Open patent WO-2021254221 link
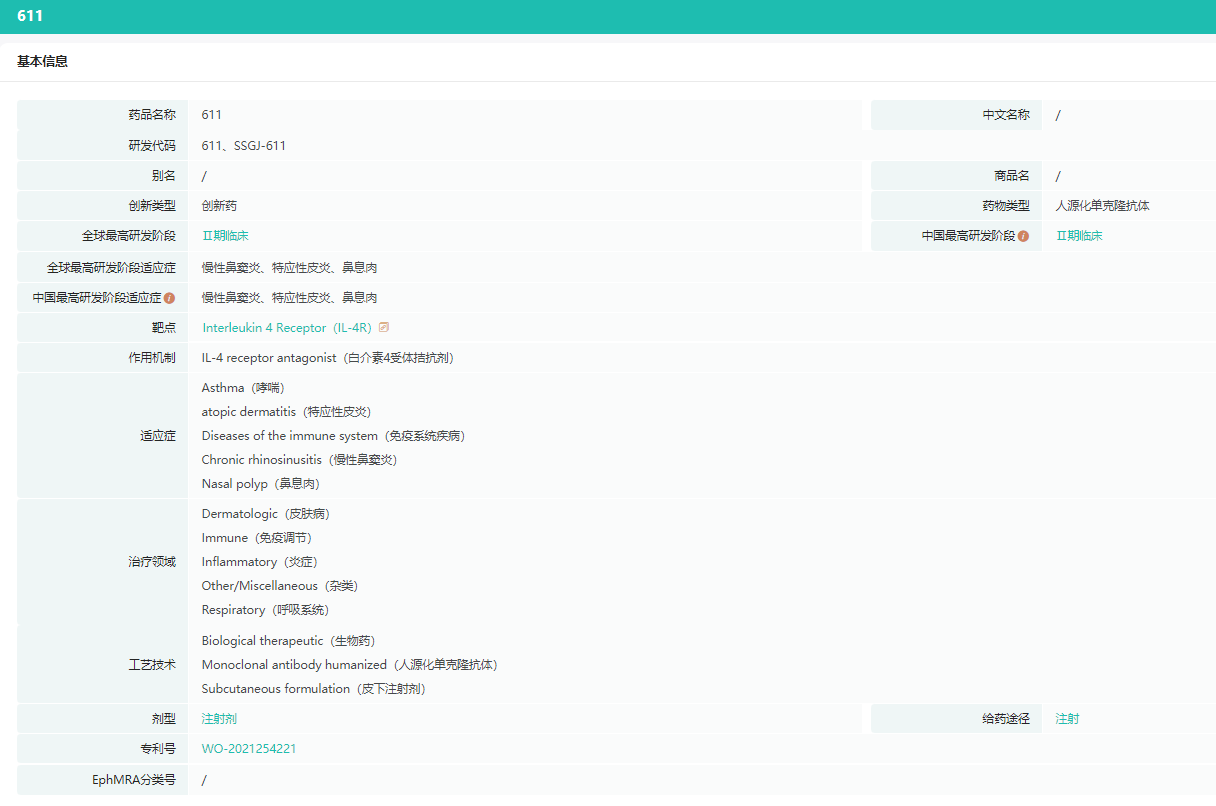 pyautogui.click(x=249, y=749)
